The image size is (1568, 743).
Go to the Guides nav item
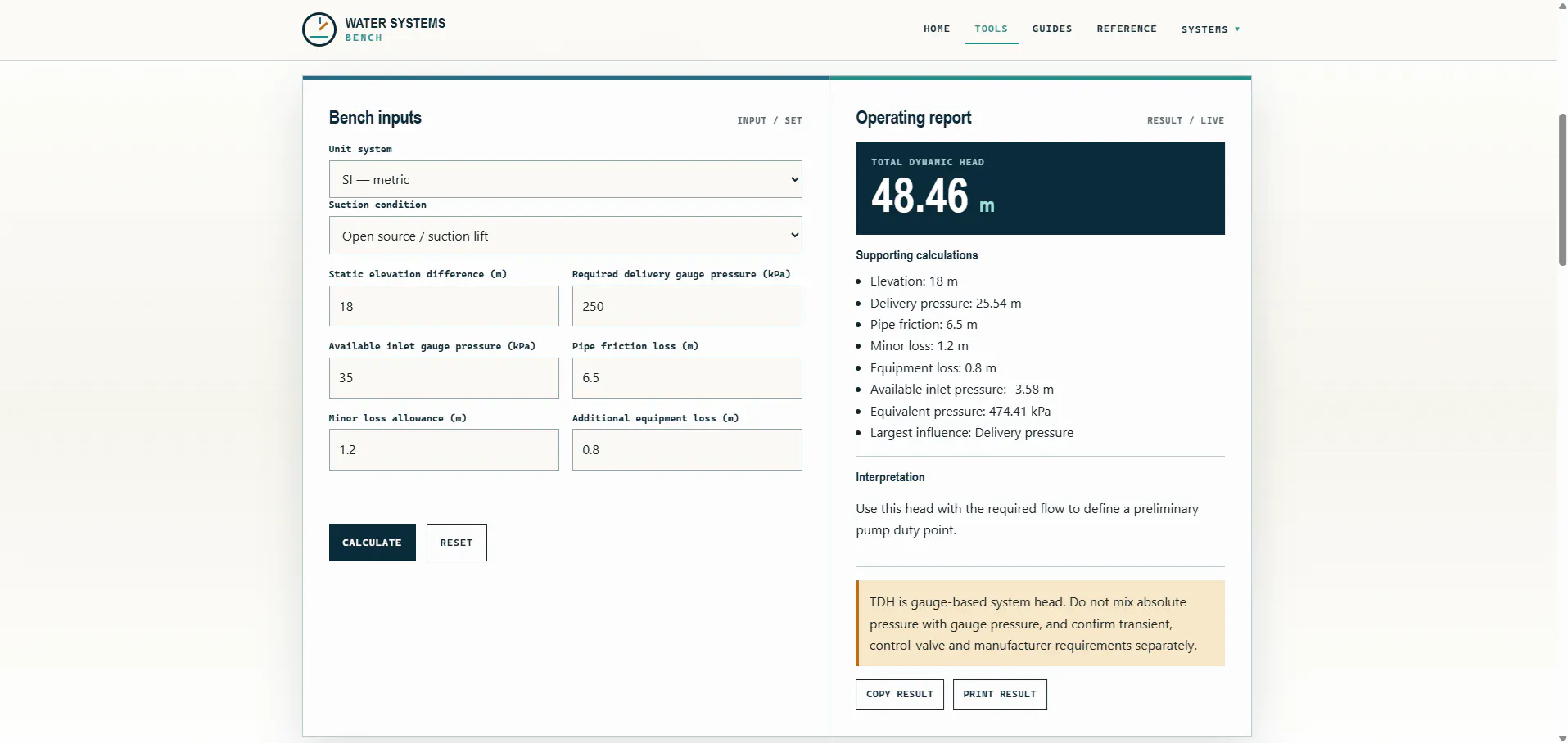1052,29
